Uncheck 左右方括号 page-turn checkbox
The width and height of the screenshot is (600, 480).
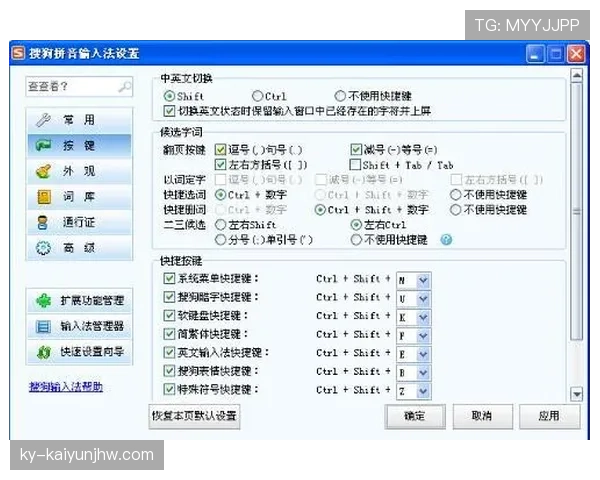220,165
